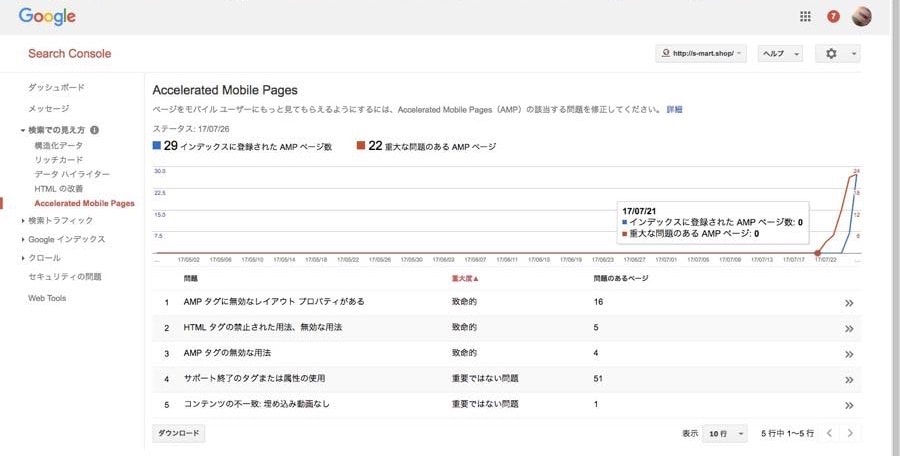Go to the next results page
The image size is (900, 456).
pyautogui.click(x=850, y=433)
